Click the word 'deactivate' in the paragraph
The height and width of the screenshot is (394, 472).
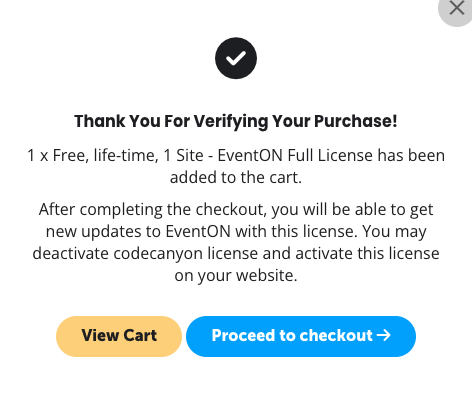pyautogui.click(x=70, y=253)
